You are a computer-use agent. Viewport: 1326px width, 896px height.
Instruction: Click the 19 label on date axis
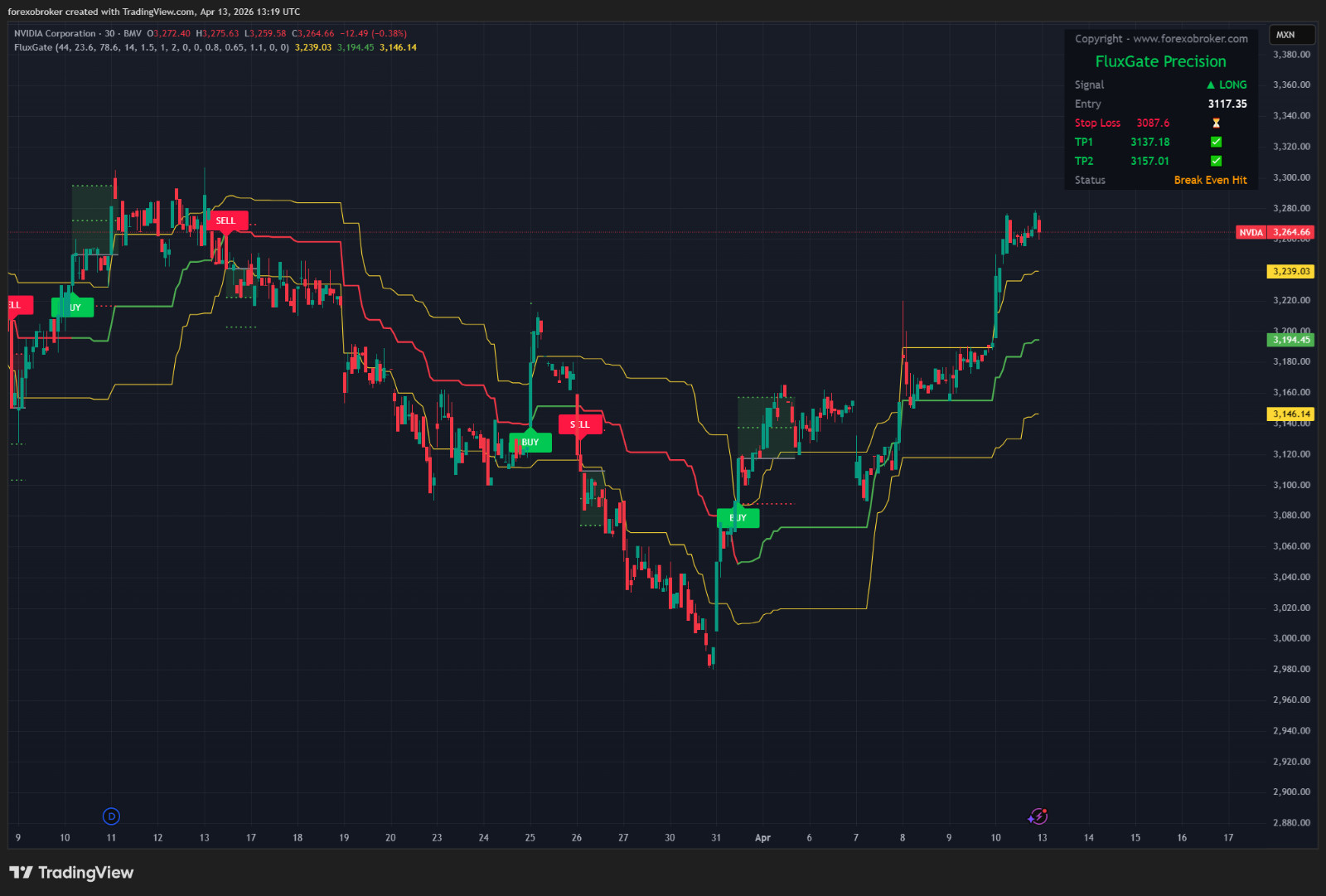pyautogui.click(x=344, y=838)
